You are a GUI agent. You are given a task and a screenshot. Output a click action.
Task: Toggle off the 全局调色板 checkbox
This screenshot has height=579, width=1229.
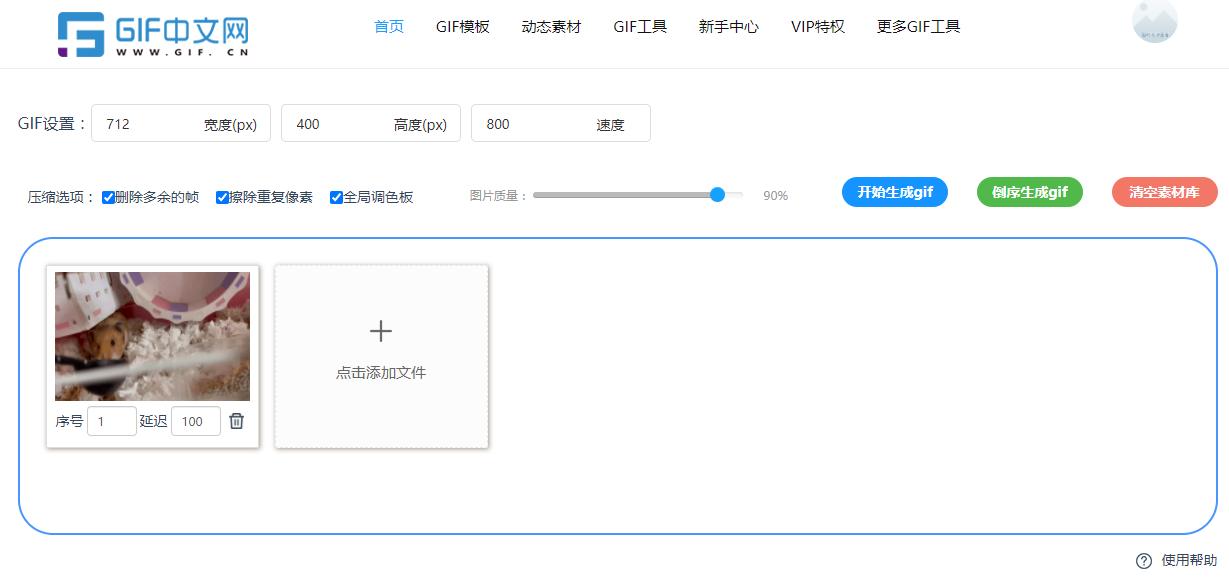(x=336, y=197)
